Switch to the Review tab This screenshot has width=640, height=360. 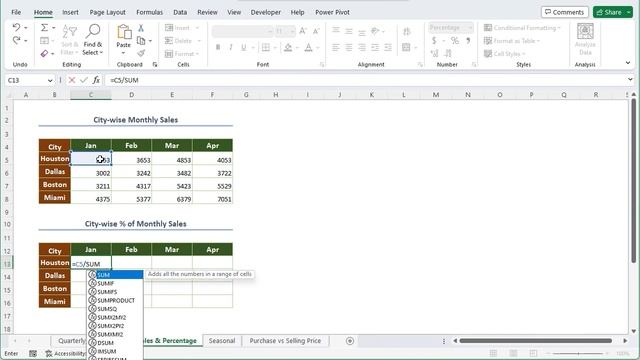coord(207,12)
